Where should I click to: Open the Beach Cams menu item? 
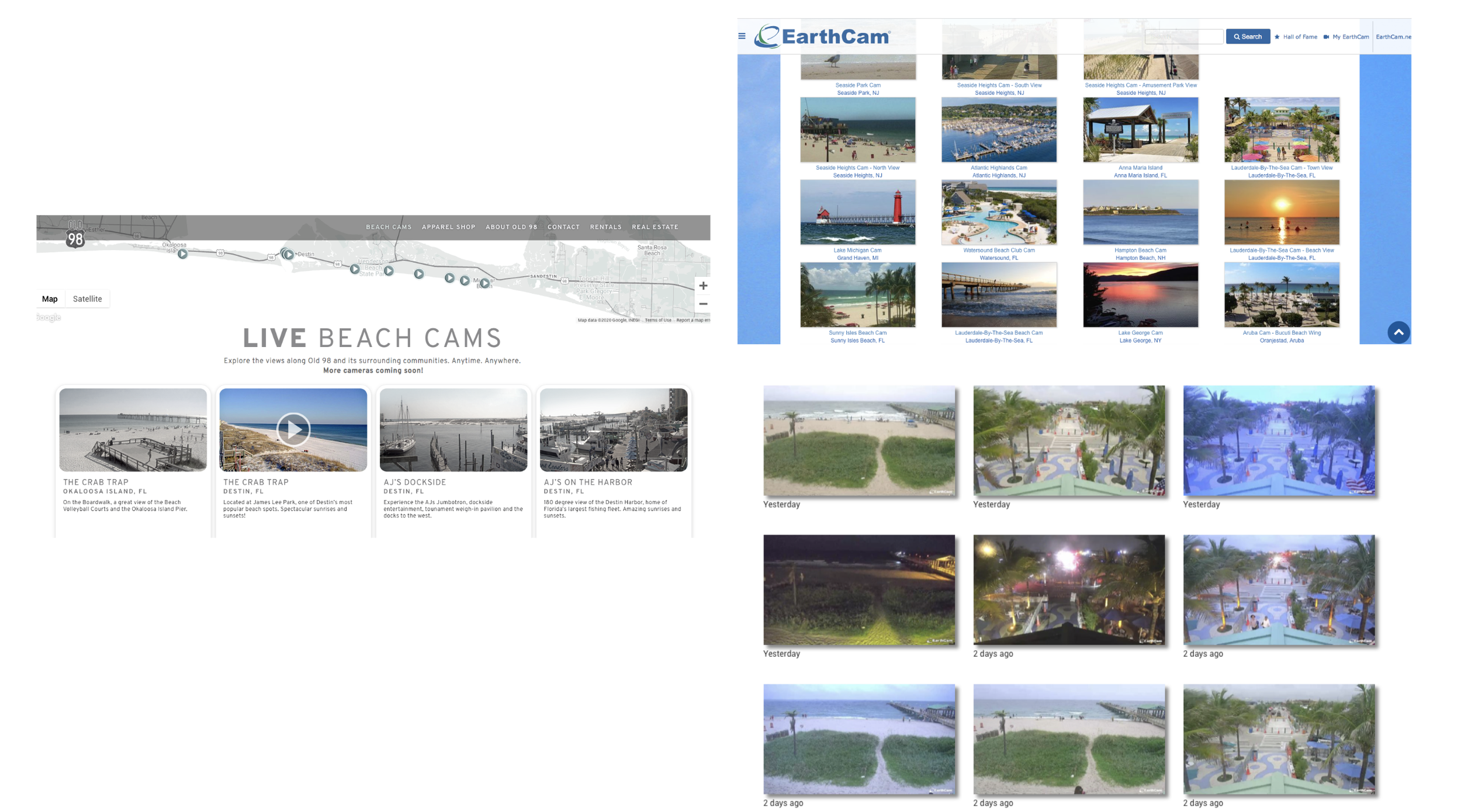tap(389, 227)
